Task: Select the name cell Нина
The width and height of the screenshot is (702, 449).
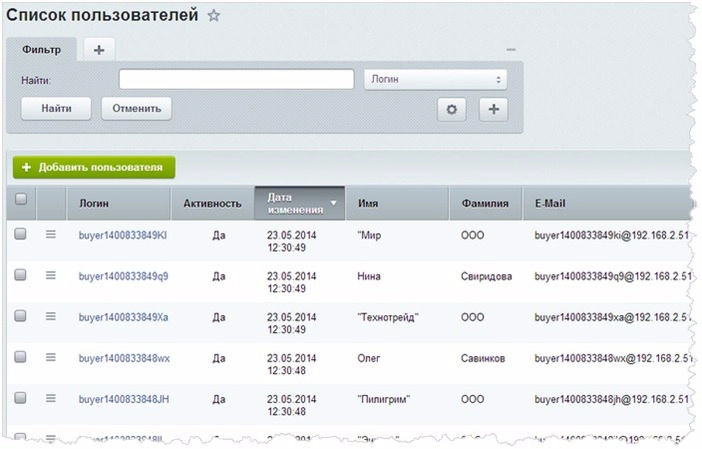Action: point(369,276)
